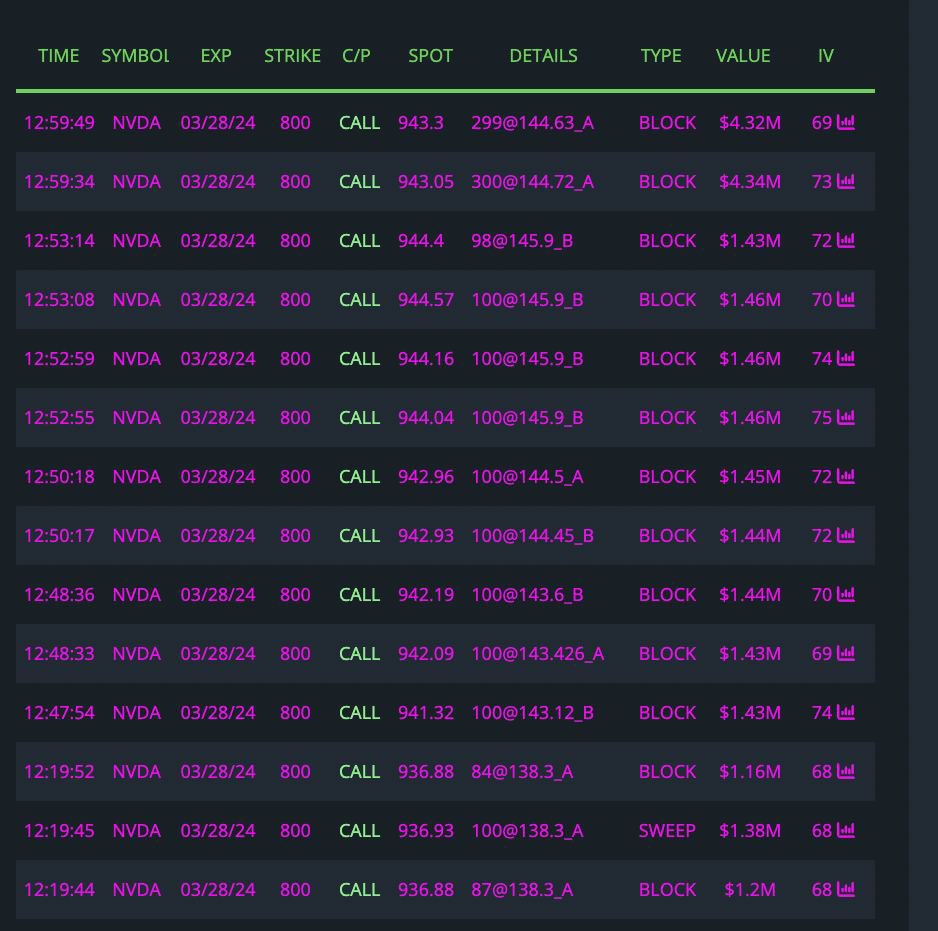
Task: Sort by the C/P column header
Action: [357, 56]
